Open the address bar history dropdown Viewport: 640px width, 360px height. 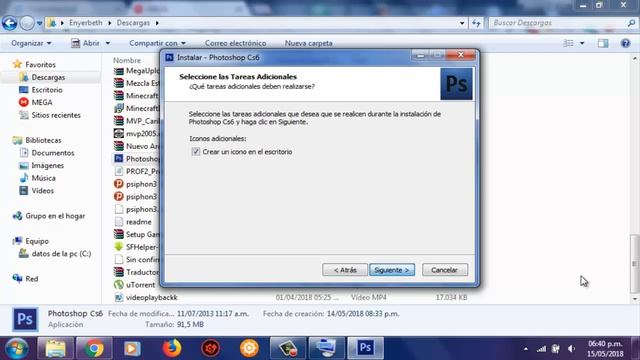click(x=462, y=23)
